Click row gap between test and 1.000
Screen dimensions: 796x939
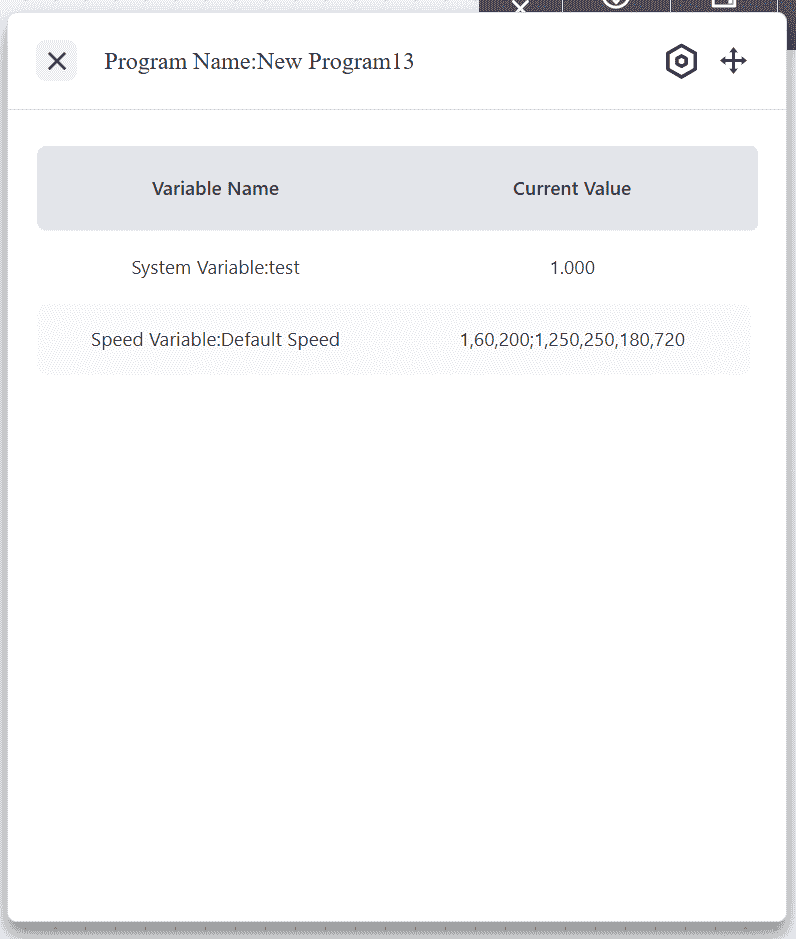(420, 268)
